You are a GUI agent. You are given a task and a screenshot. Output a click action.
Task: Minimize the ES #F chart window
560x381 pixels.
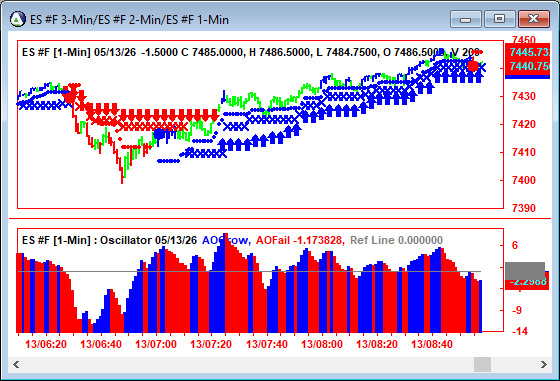point(466,19)
